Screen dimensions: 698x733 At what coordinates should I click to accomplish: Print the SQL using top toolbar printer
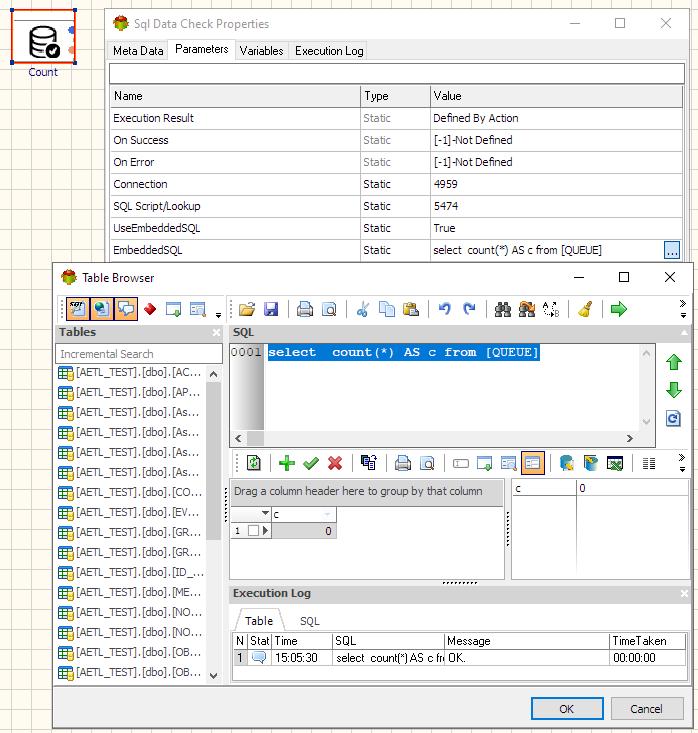pos(305,309)
